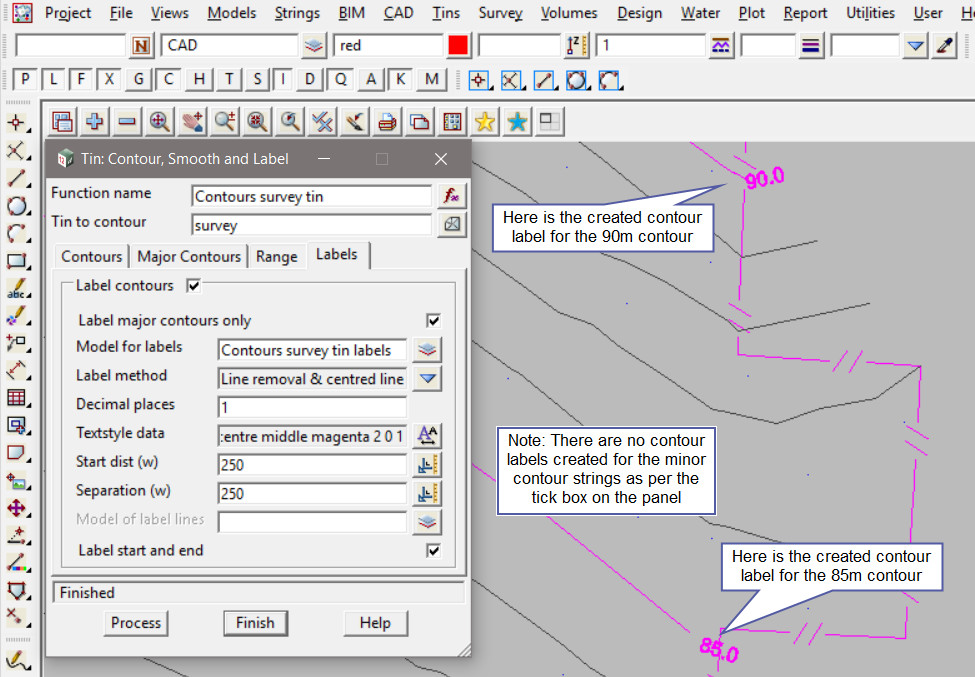Image resolution: width=975 pixels, height=677 pixels.
Task: Toggle the M snap letter button
Action: coord(432,79)
